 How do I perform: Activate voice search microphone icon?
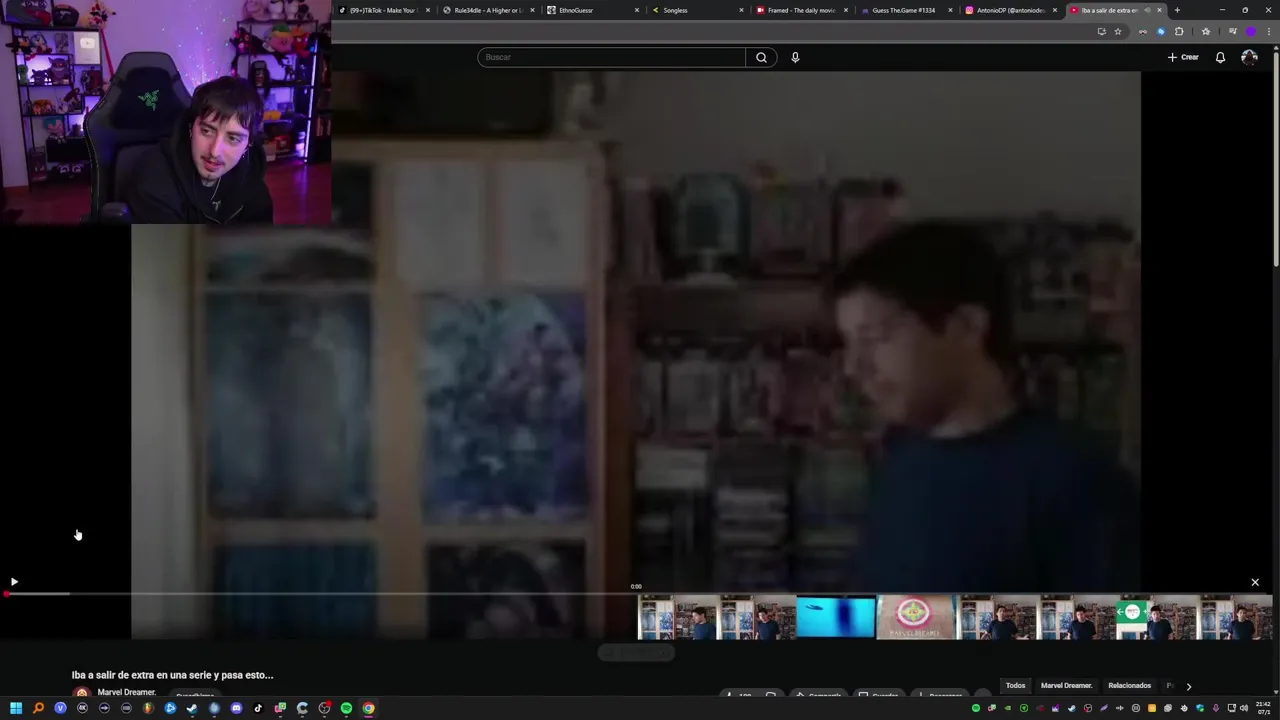(x=795, y=57)
